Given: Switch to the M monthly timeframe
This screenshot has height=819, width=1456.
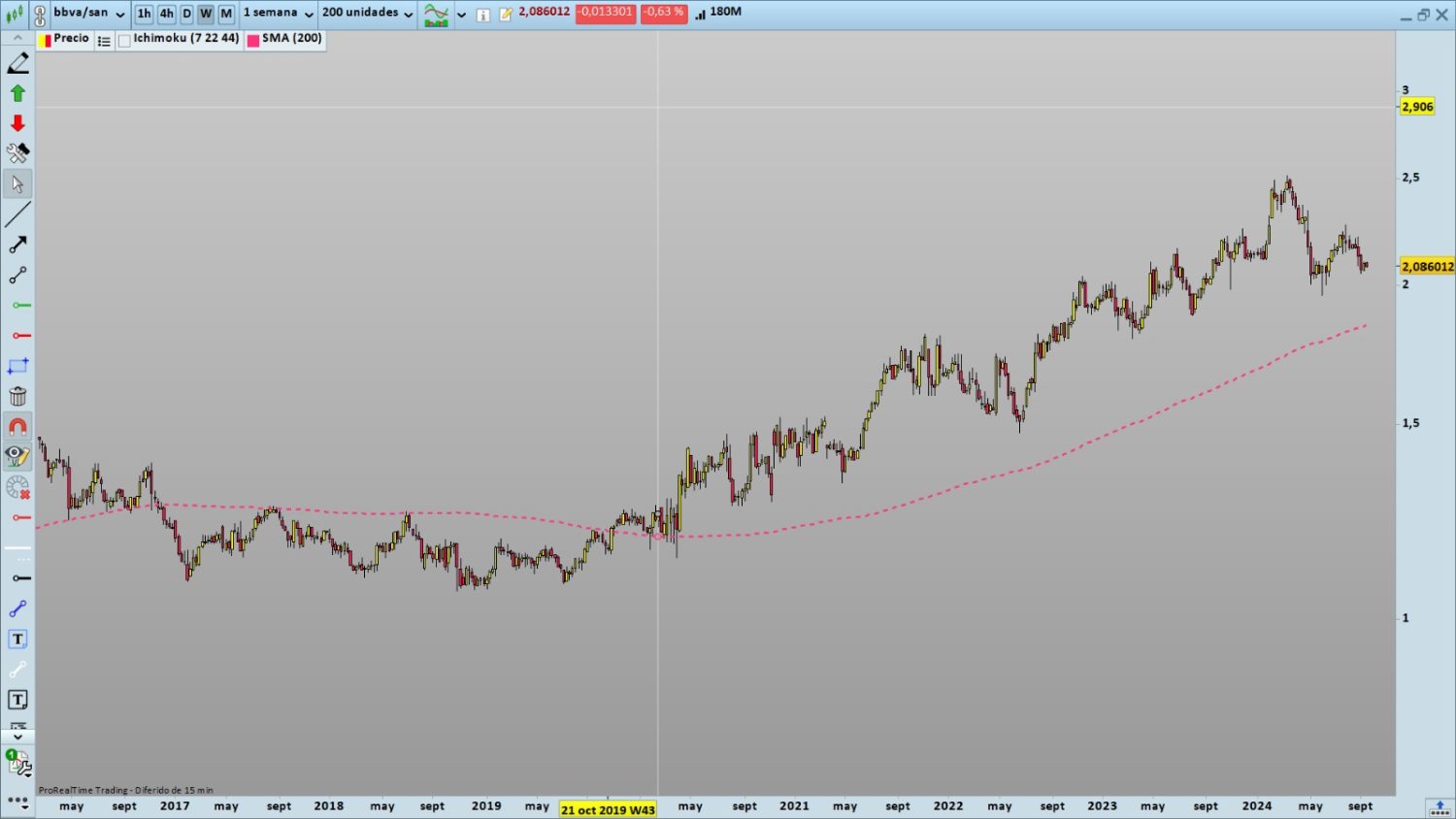Looking at the screenshot, I should tap(226, 13).
